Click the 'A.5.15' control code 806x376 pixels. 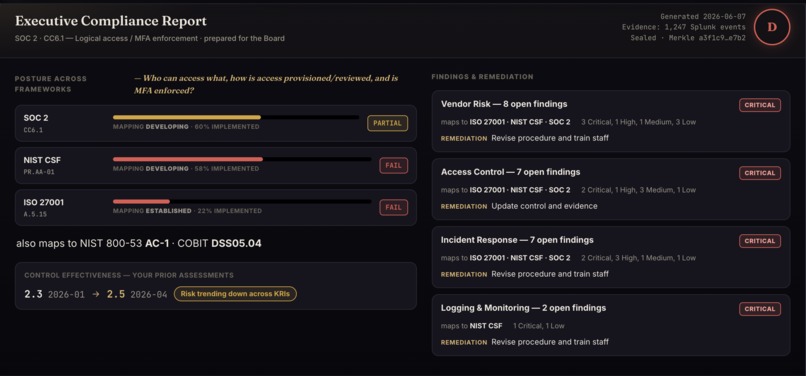(35, 214)
